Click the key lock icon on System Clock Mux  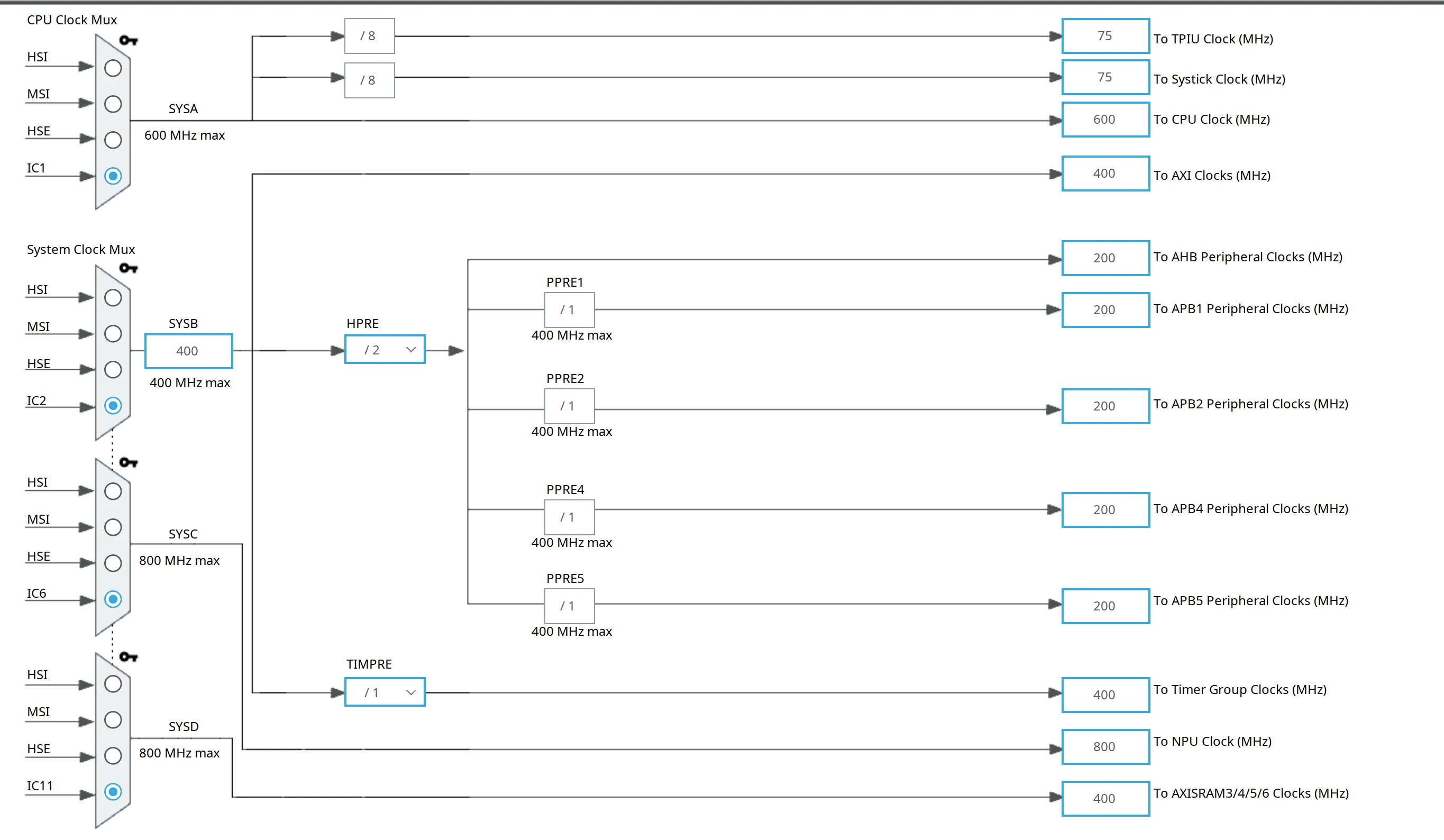pyautogui.click(x=129, y=268)
